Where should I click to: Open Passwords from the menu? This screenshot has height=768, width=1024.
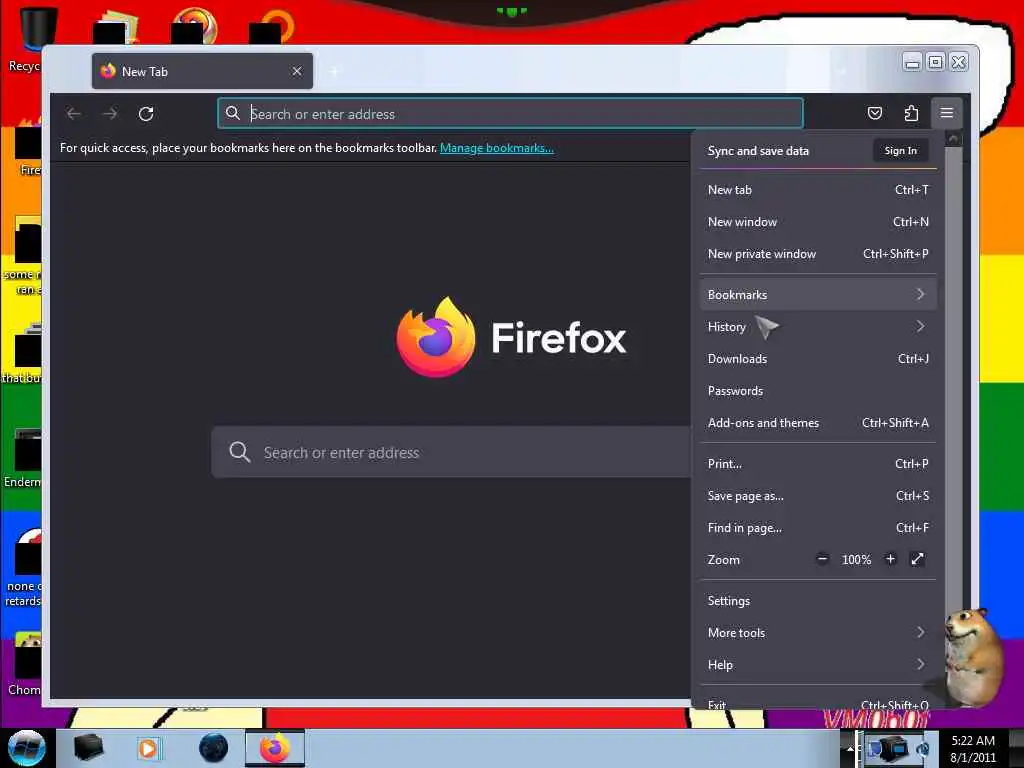pyautogui.click(x=818, y=391)
